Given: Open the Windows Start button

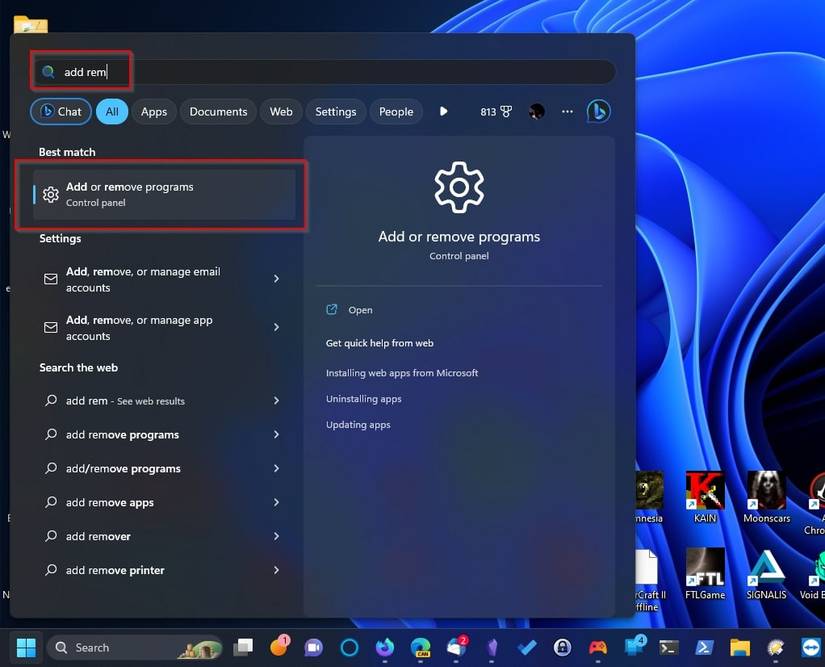Looking at the screenshot, I should coord(26,648).
